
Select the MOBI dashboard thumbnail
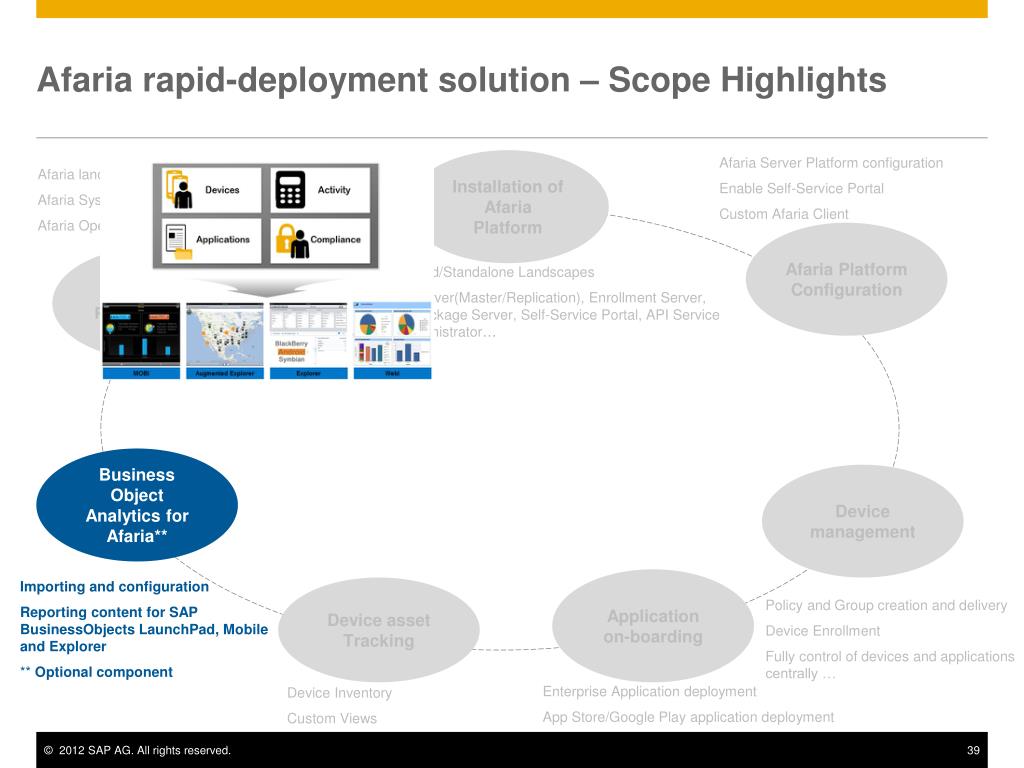pyautogui.click(x=141, y=340)
